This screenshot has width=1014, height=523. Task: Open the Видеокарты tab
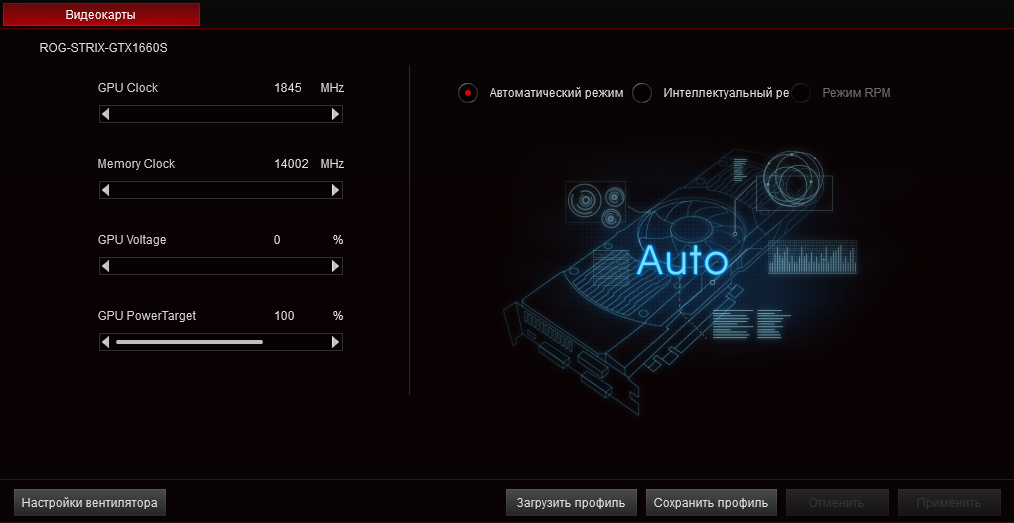coord(100,14)
